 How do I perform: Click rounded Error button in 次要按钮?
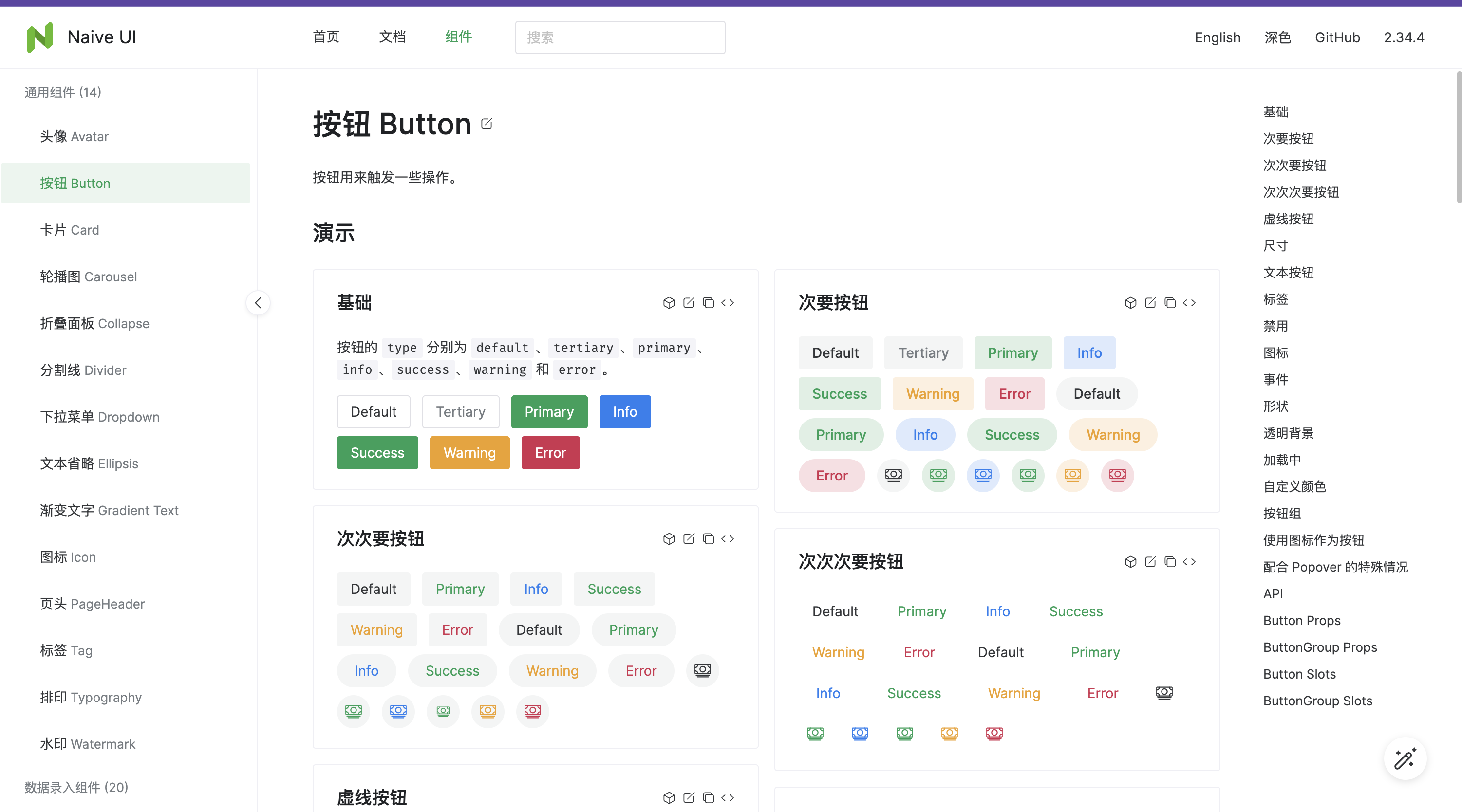[831, 476]
